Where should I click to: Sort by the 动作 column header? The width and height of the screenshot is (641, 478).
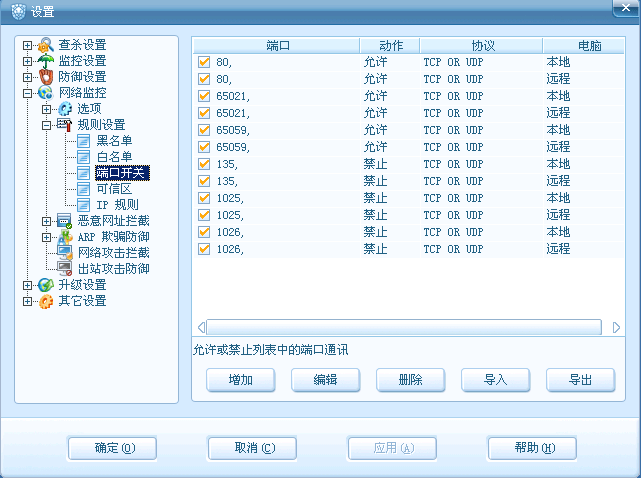pos(390,46)
